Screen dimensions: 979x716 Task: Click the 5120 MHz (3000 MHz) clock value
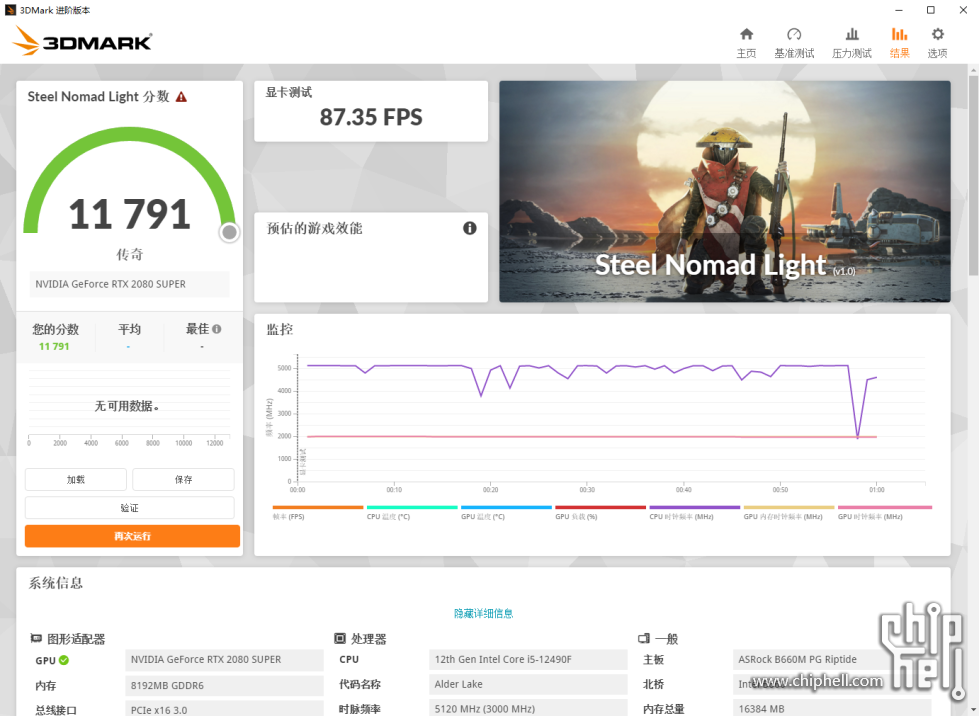528,709
